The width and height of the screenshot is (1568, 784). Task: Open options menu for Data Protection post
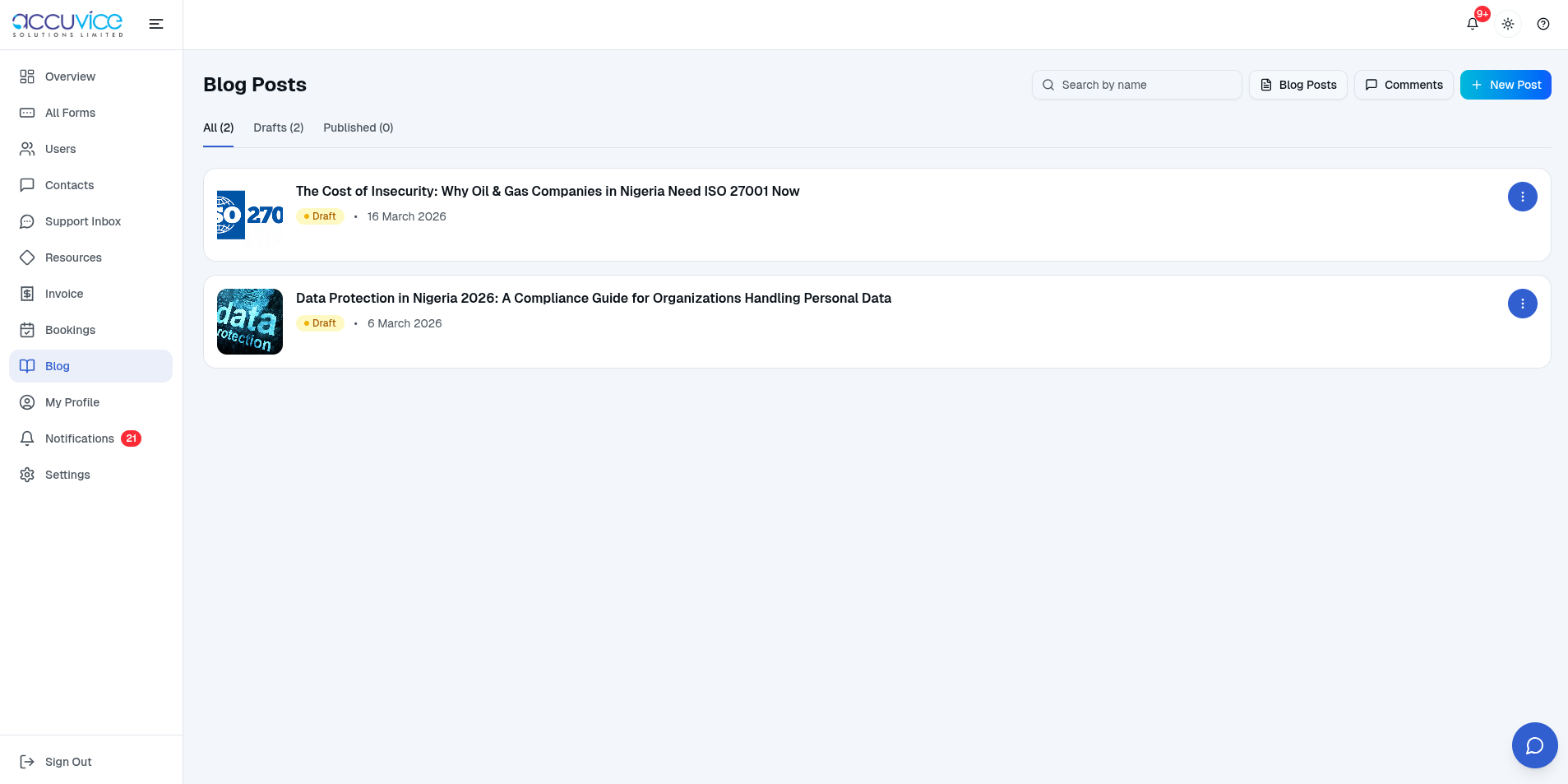point(1522,304)
